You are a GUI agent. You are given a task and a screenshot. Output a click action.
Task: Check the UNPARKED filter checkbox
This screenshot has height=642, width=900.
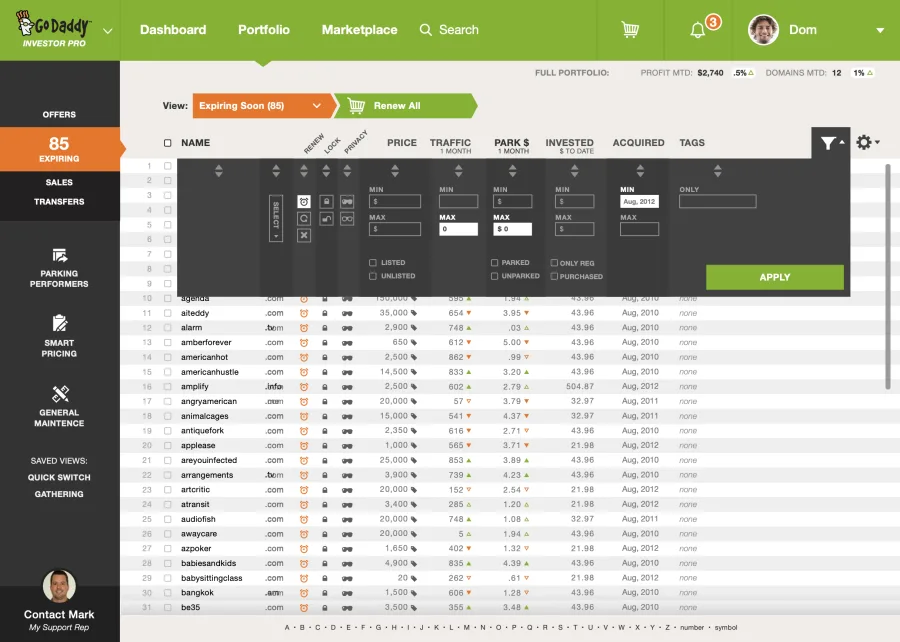click(495, 277)
